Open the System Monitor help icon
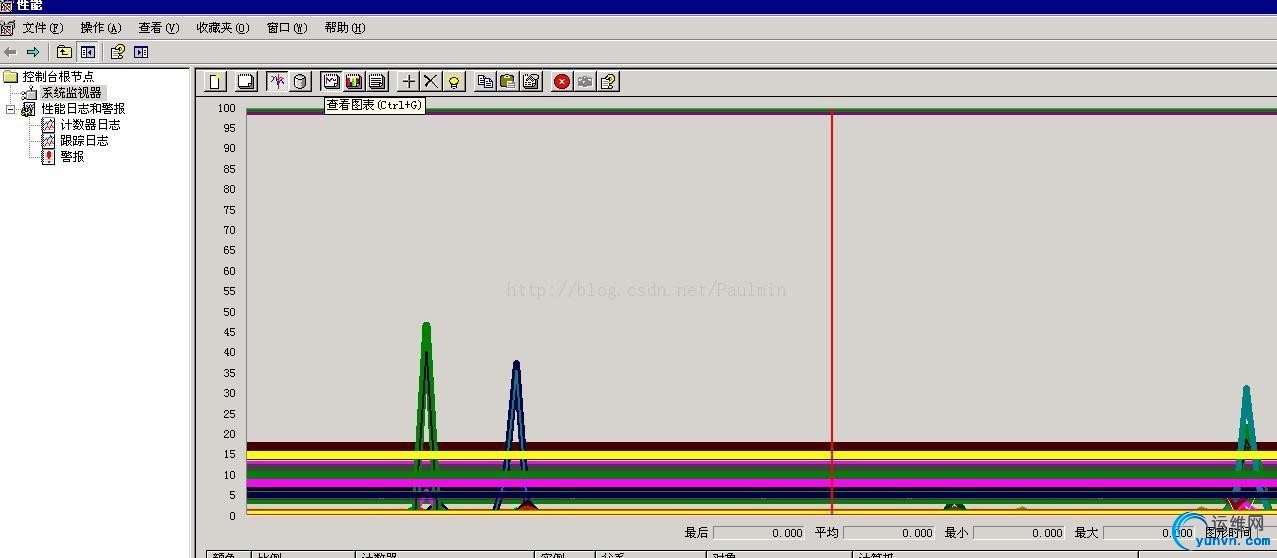The width and height of the screenshot is (1277, 558). tap(608, 81)
